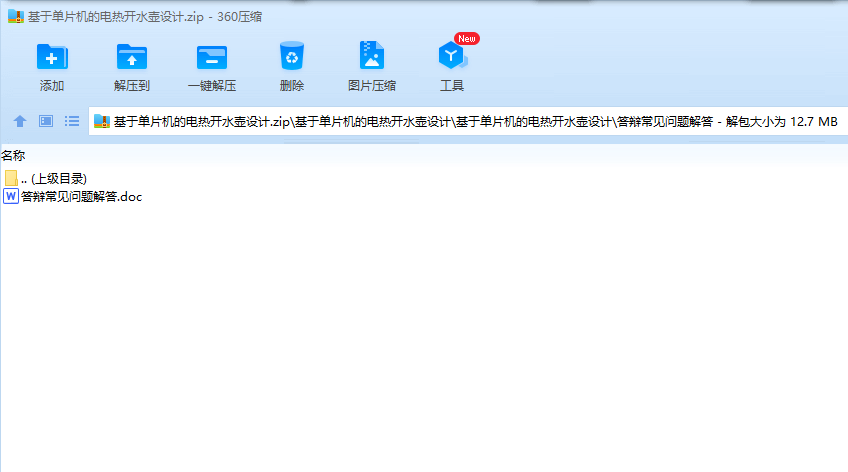Sort by the 名称 column header
The height and width of the screenshot is (472, 848).
pyautogui.click(x=13, y=156)
